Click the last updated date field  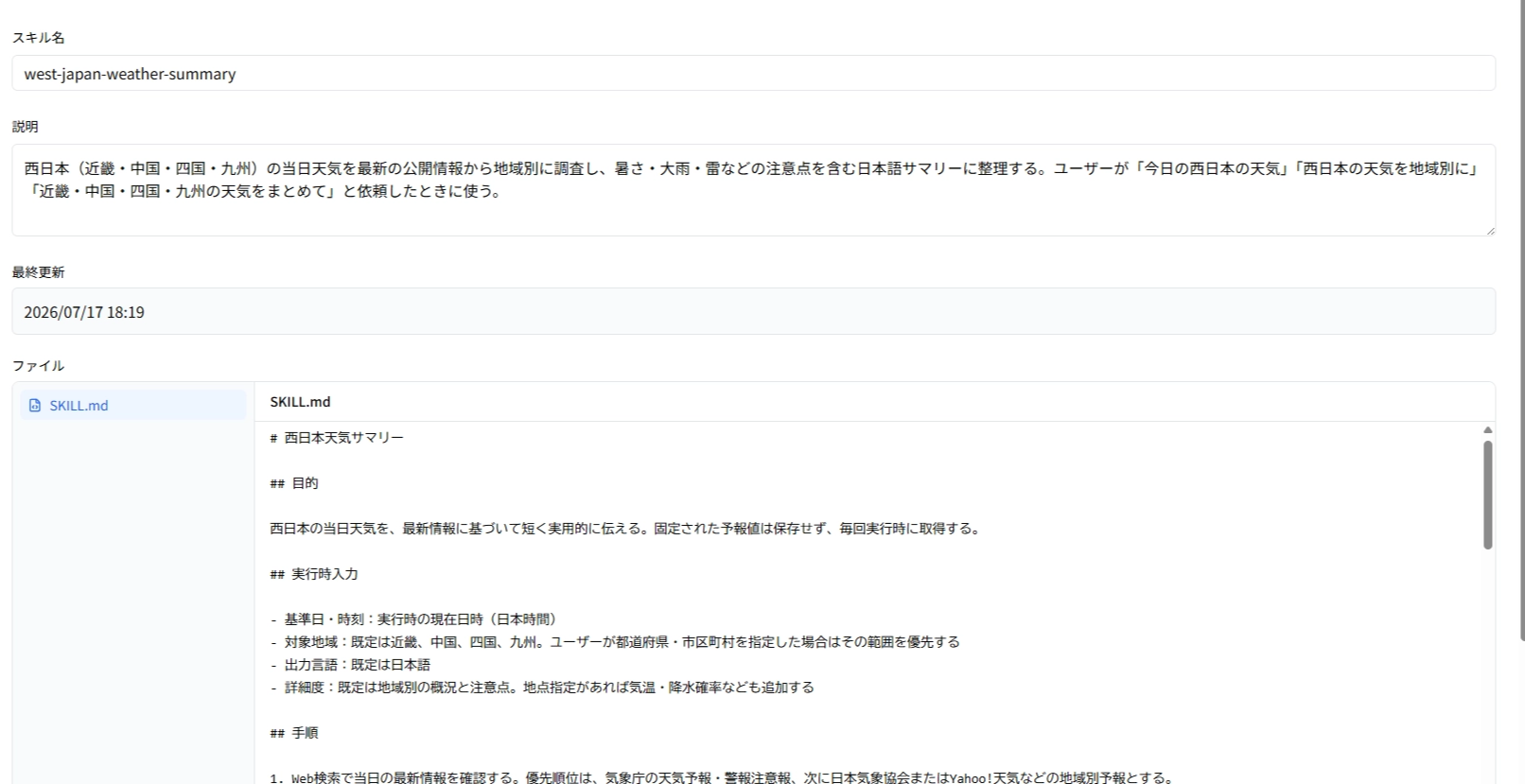[753, 312]
